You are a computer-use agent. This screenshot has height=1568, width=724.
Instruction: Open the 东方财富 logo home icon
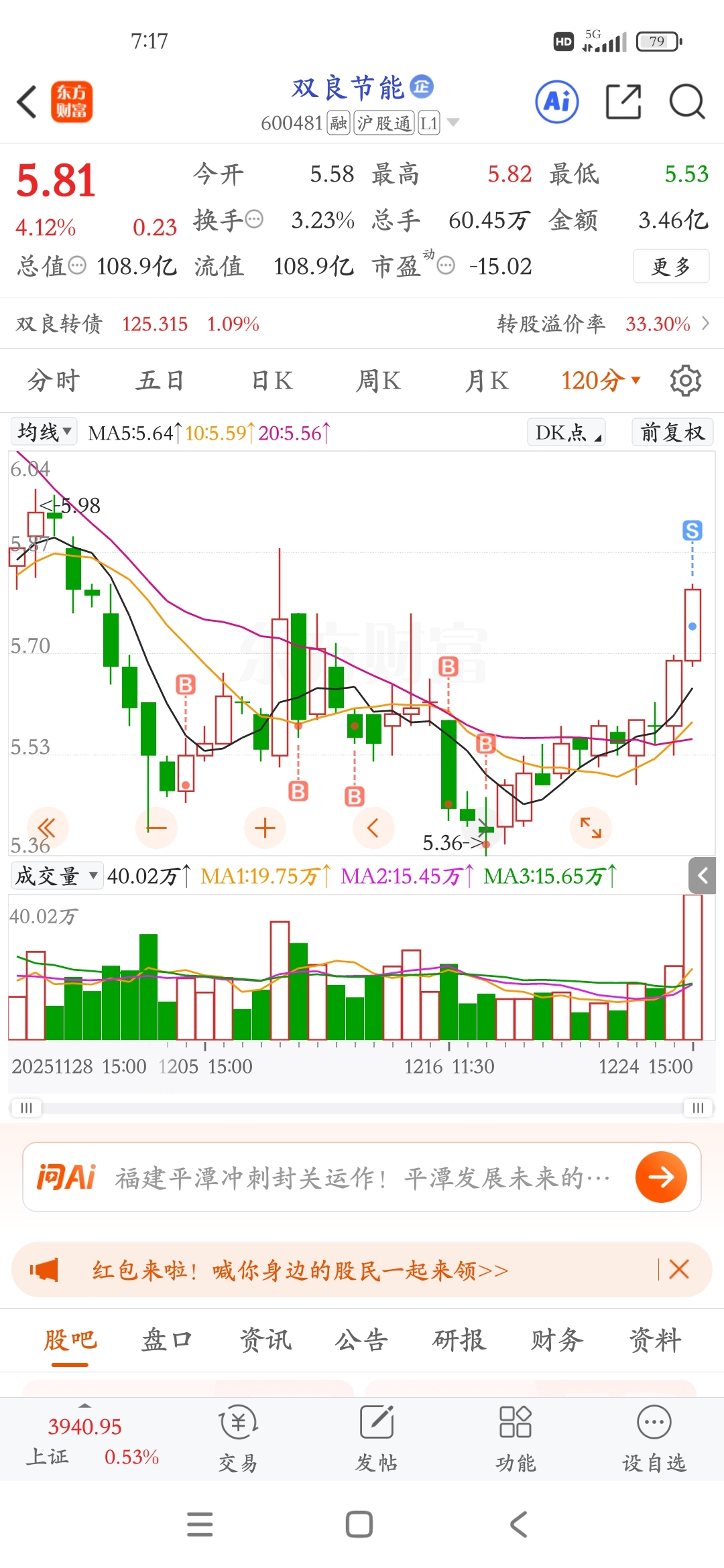pyautogui.click(x=72, y=103)
